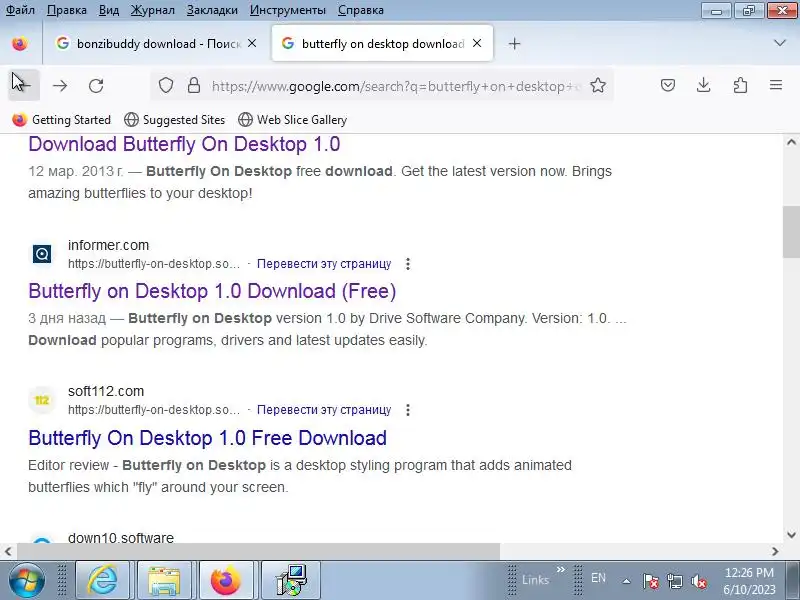Screen dimensions: 800x600
Task: Click the soft112.com result domain text
Action: (x=106, y=391)
